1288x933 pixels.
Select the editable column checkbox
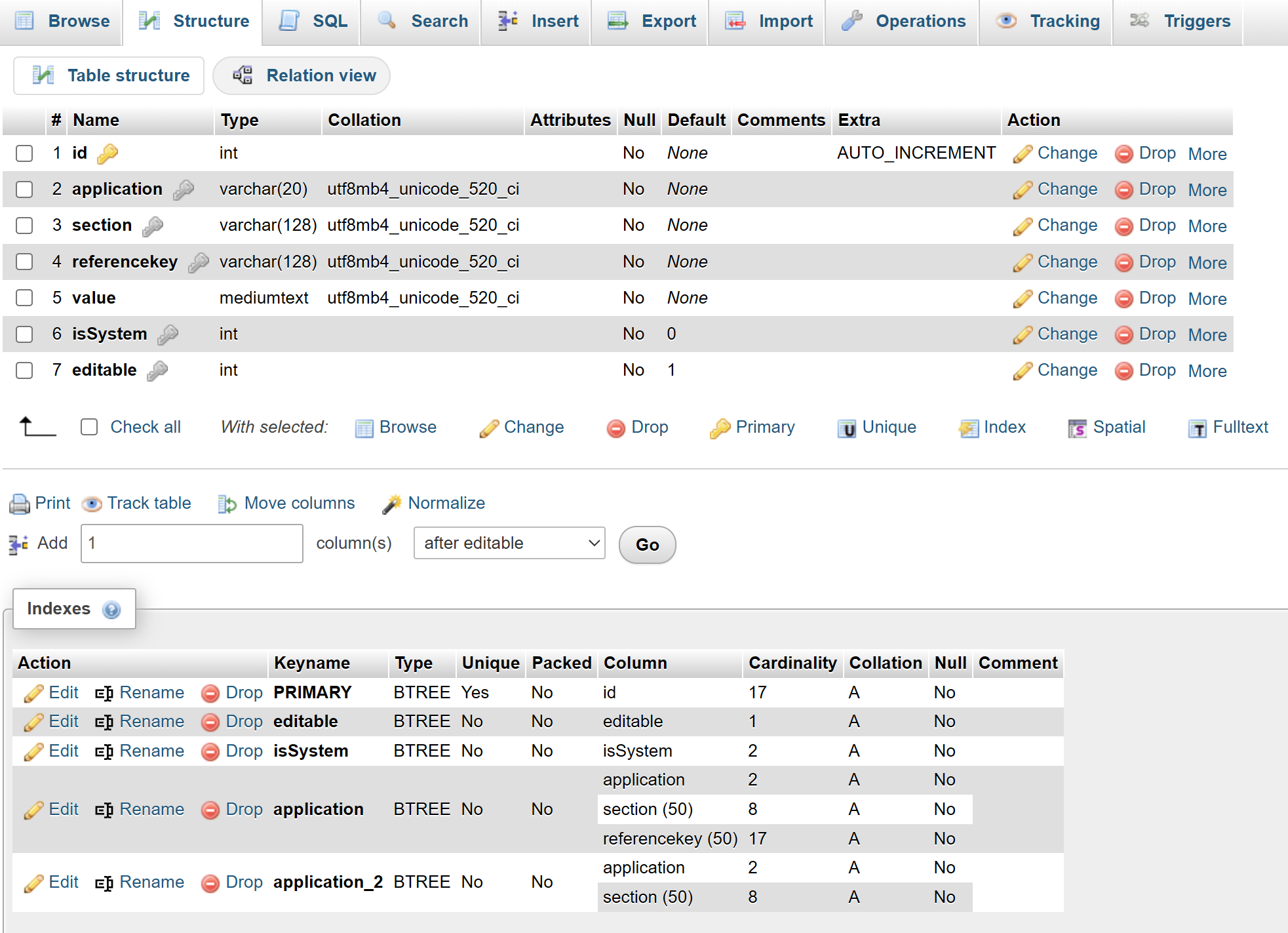pos(24,370)
